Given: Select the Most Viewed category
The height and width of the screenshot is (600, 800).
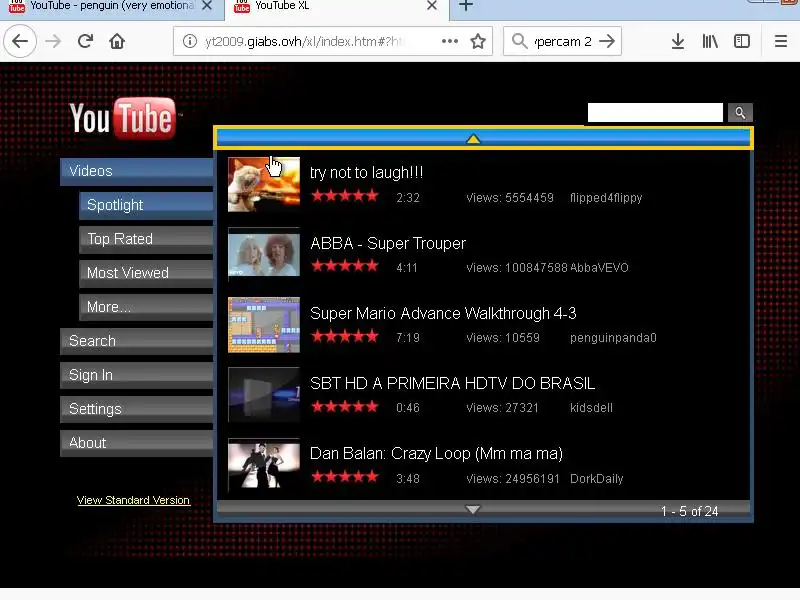Looking at the screenshot, I should (146, 273).
